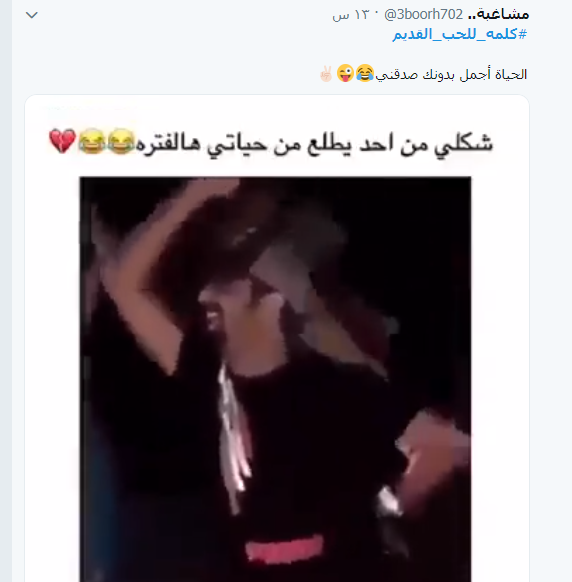Click the @3boorh702 handle
Image resolution: width=572 pixels, height=582 pixels.
tap(424, 14)
